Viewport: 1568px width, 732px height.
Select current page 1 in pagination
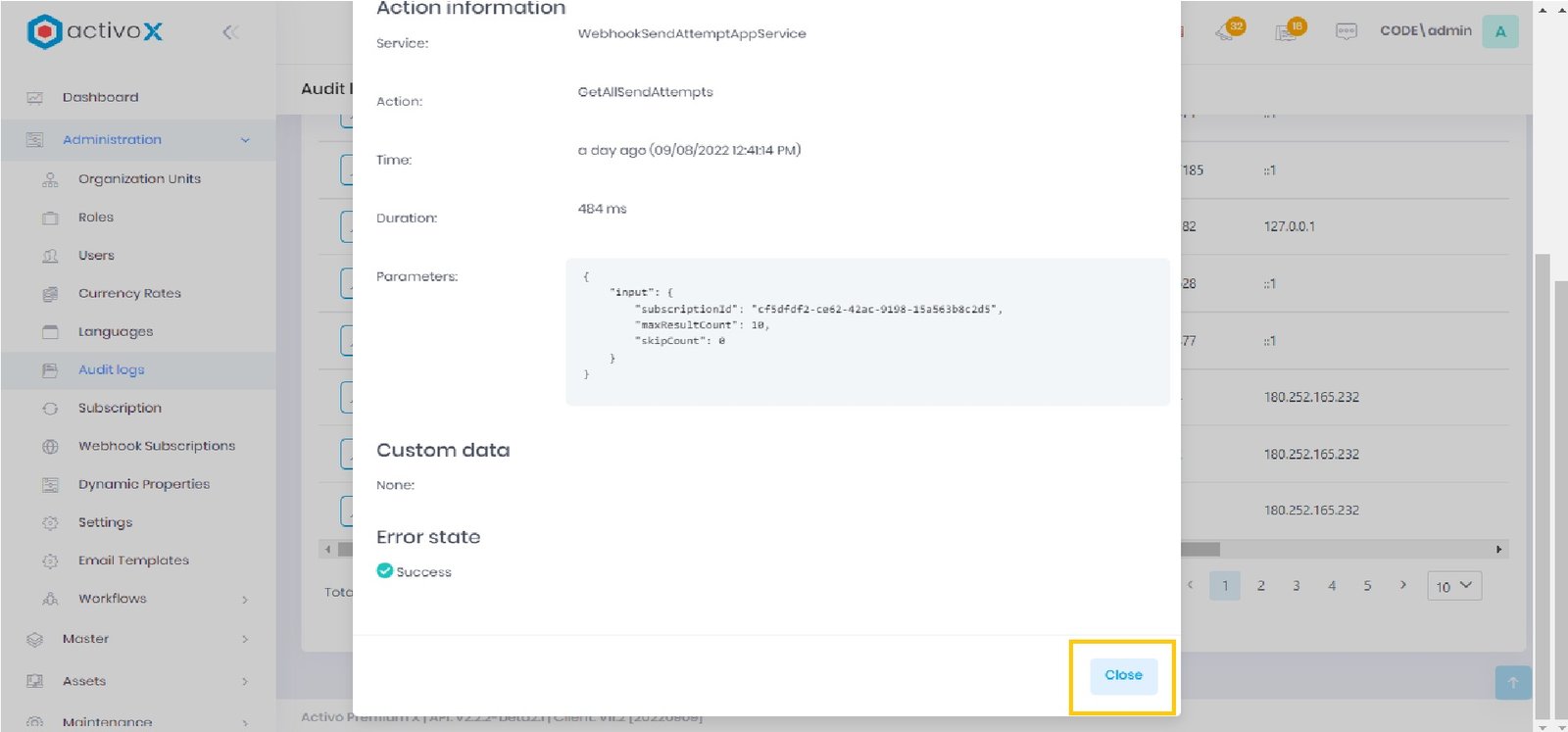pyautogui.click(x=1225, y=586)
